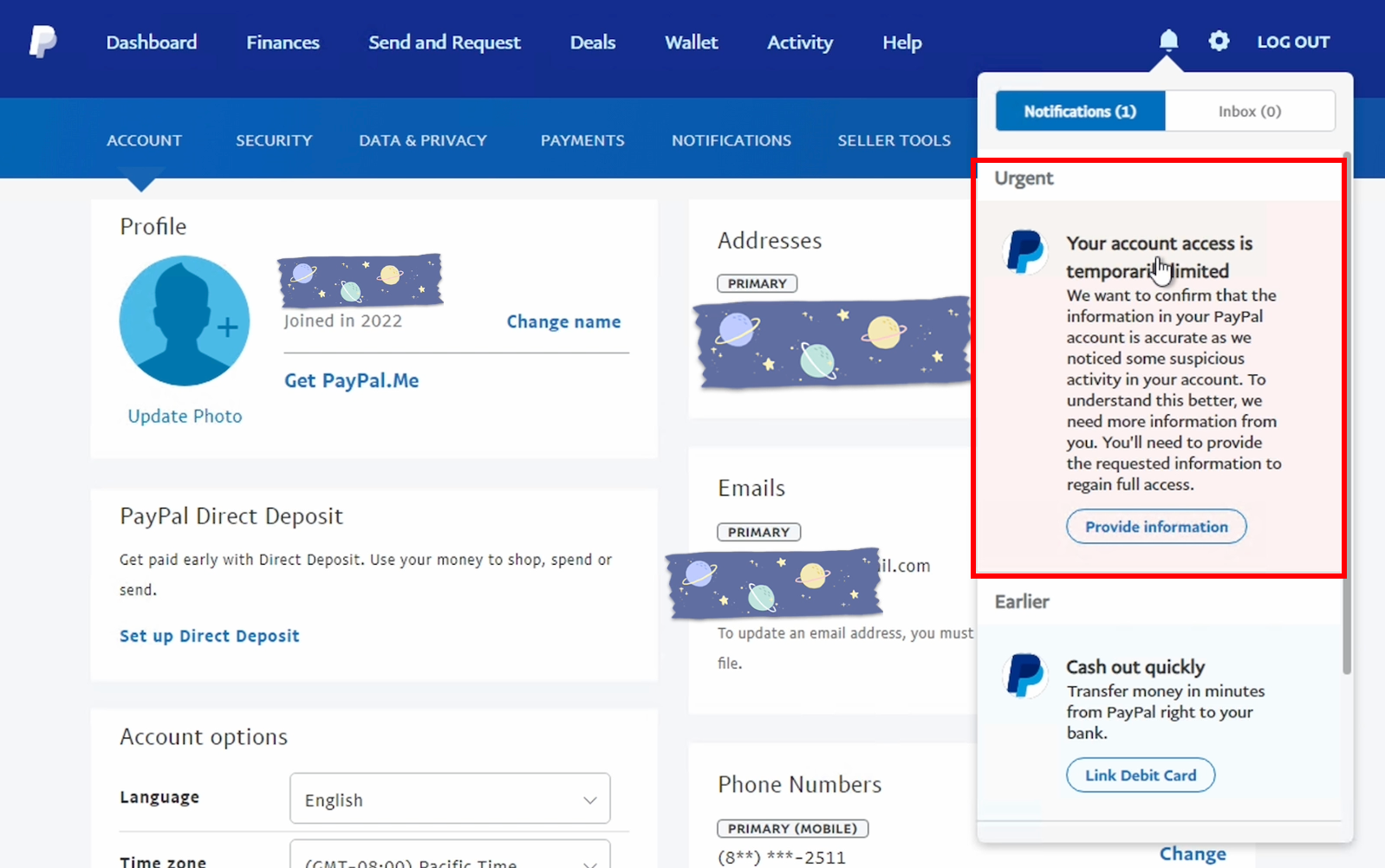Click PayPal icon beside Cash out quickly
The image size is (1385, 868).
[1025, 676]
